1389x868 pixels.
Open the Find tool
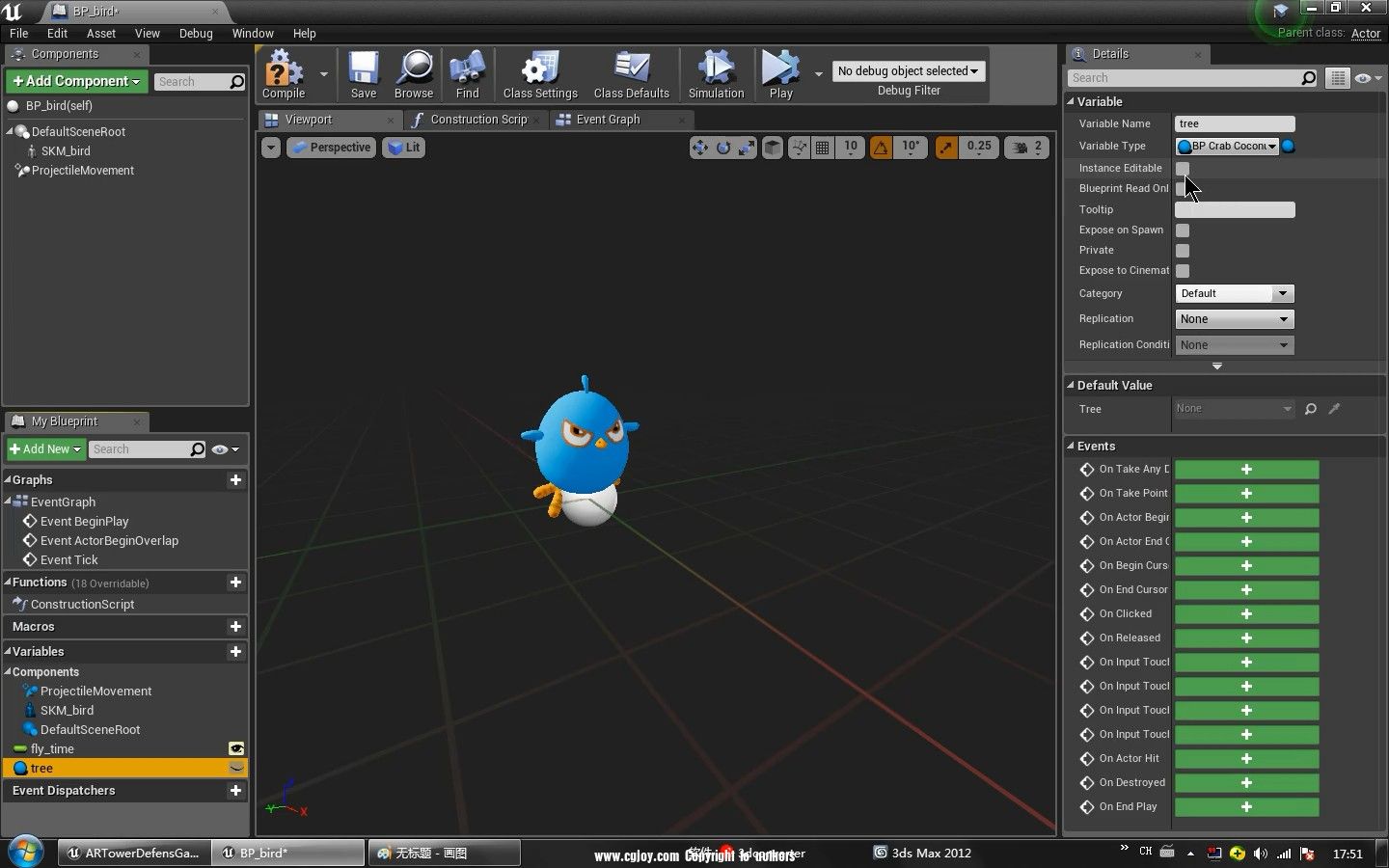coord(467,75)
